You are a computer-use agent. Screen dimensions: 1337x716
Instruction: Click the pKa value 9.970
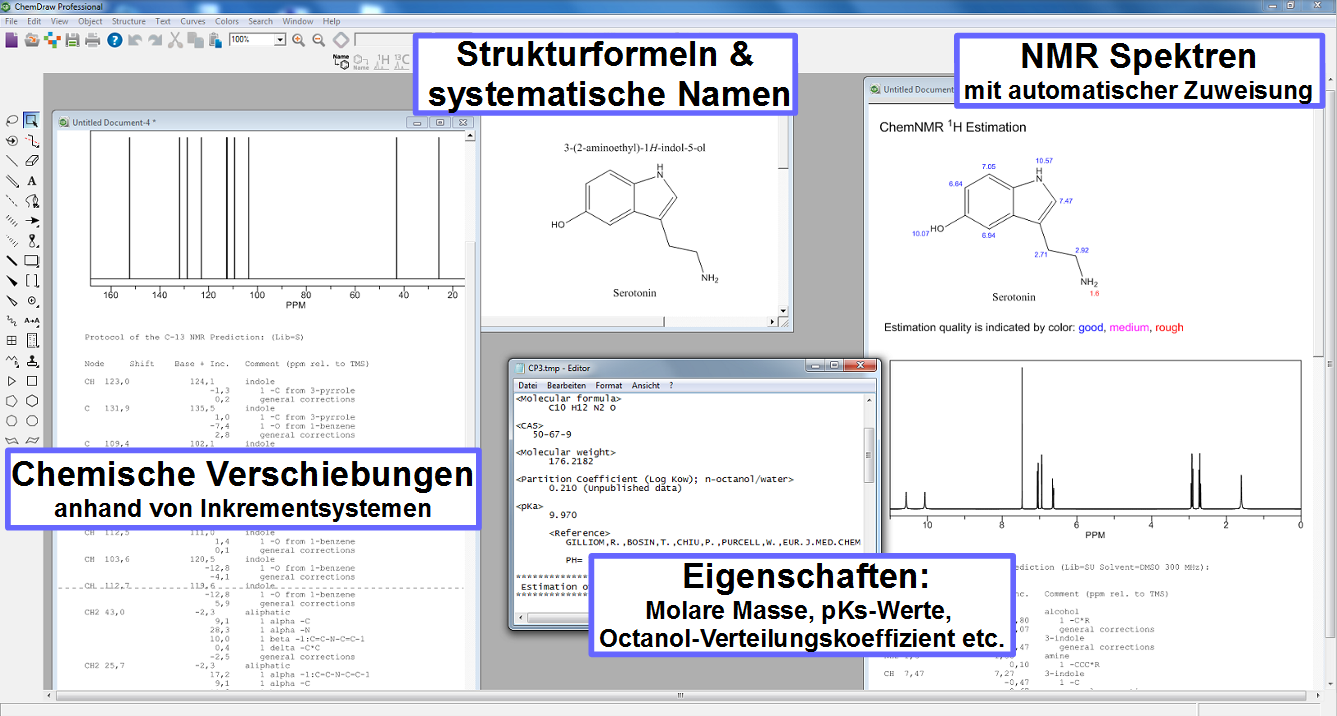[x=564, y=516]
